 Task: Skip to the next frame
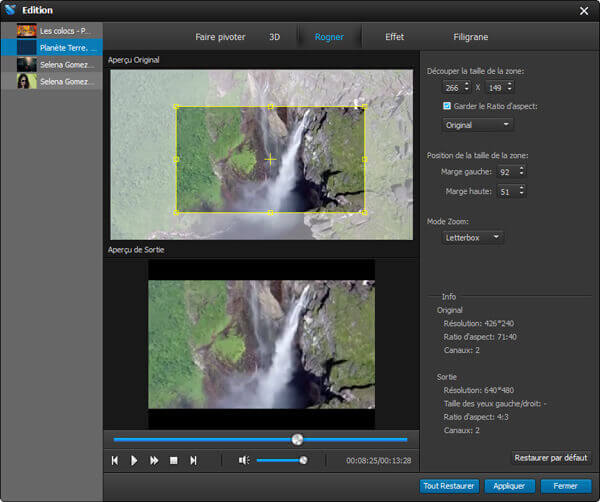193,460
